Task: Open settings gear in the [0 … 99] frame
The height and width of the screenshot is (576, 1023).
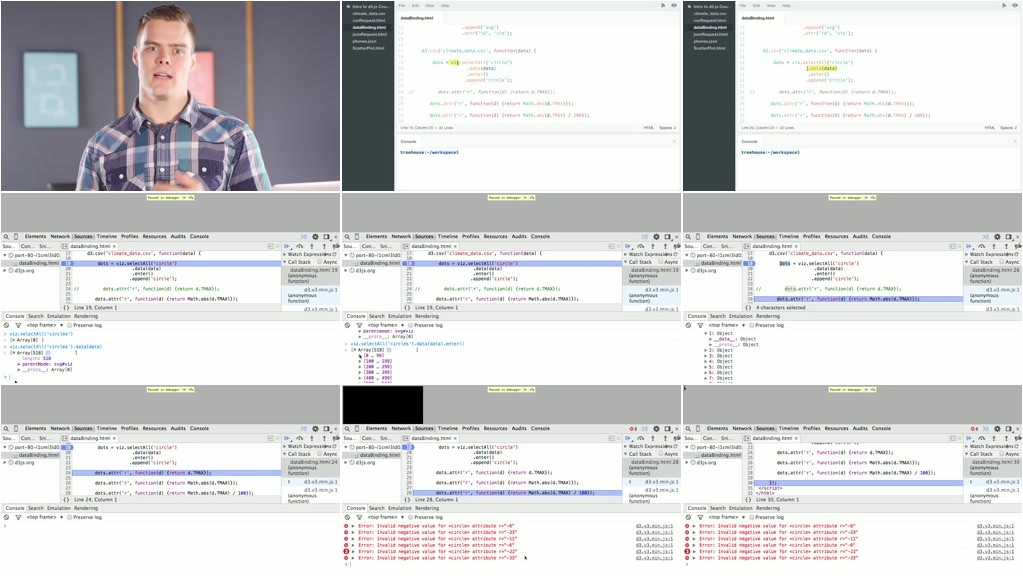Action: tap(656, 237)
